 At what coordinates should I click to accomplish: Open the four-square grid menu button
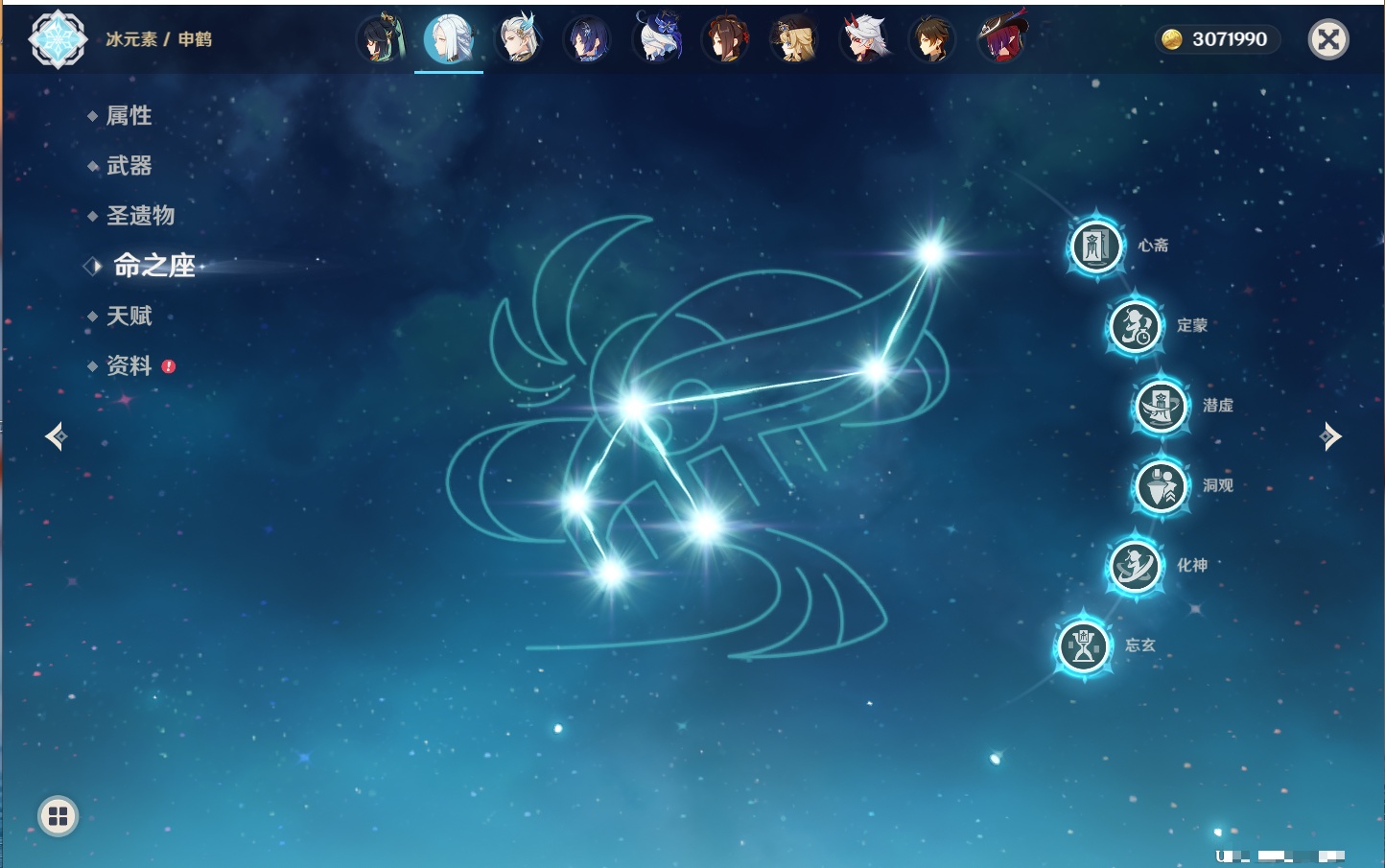pos(59,816)
